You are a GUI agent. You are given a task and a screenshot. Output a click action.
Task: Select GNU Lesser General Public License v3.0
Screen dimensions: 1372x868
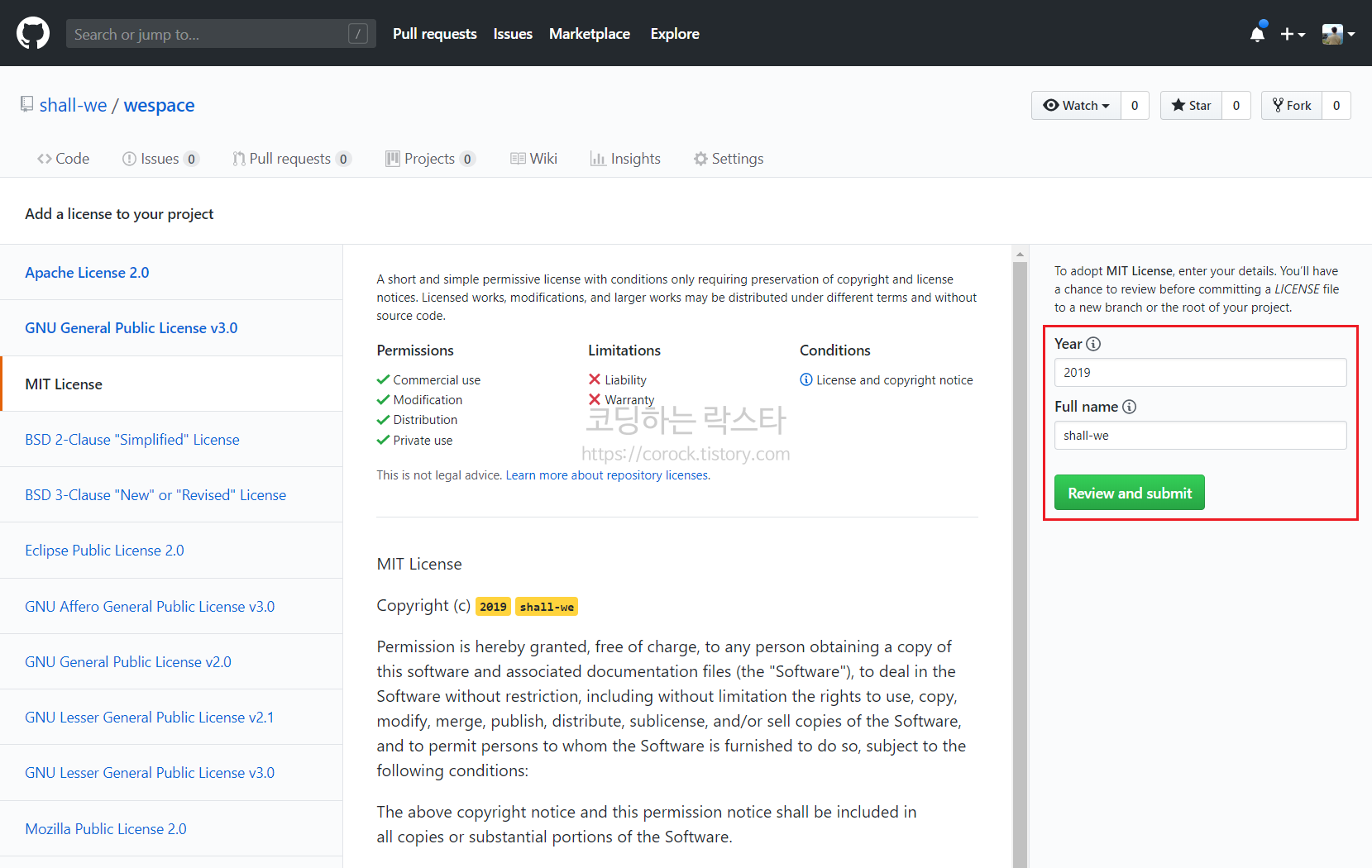point(171,773)
